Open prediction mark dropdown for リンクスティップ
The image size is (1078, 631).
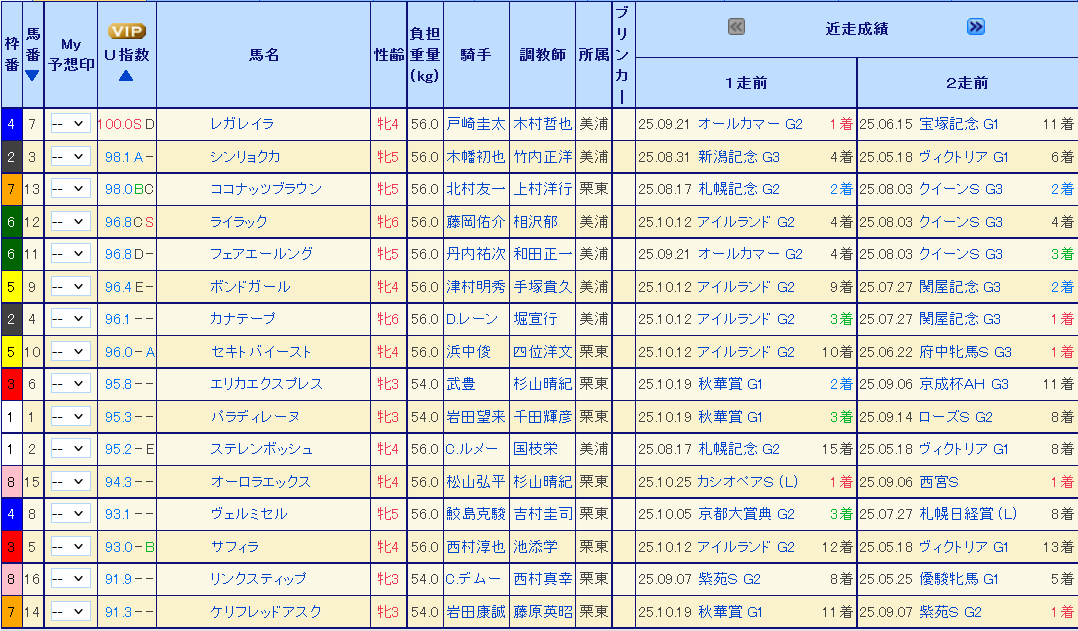tap(70, 579)
